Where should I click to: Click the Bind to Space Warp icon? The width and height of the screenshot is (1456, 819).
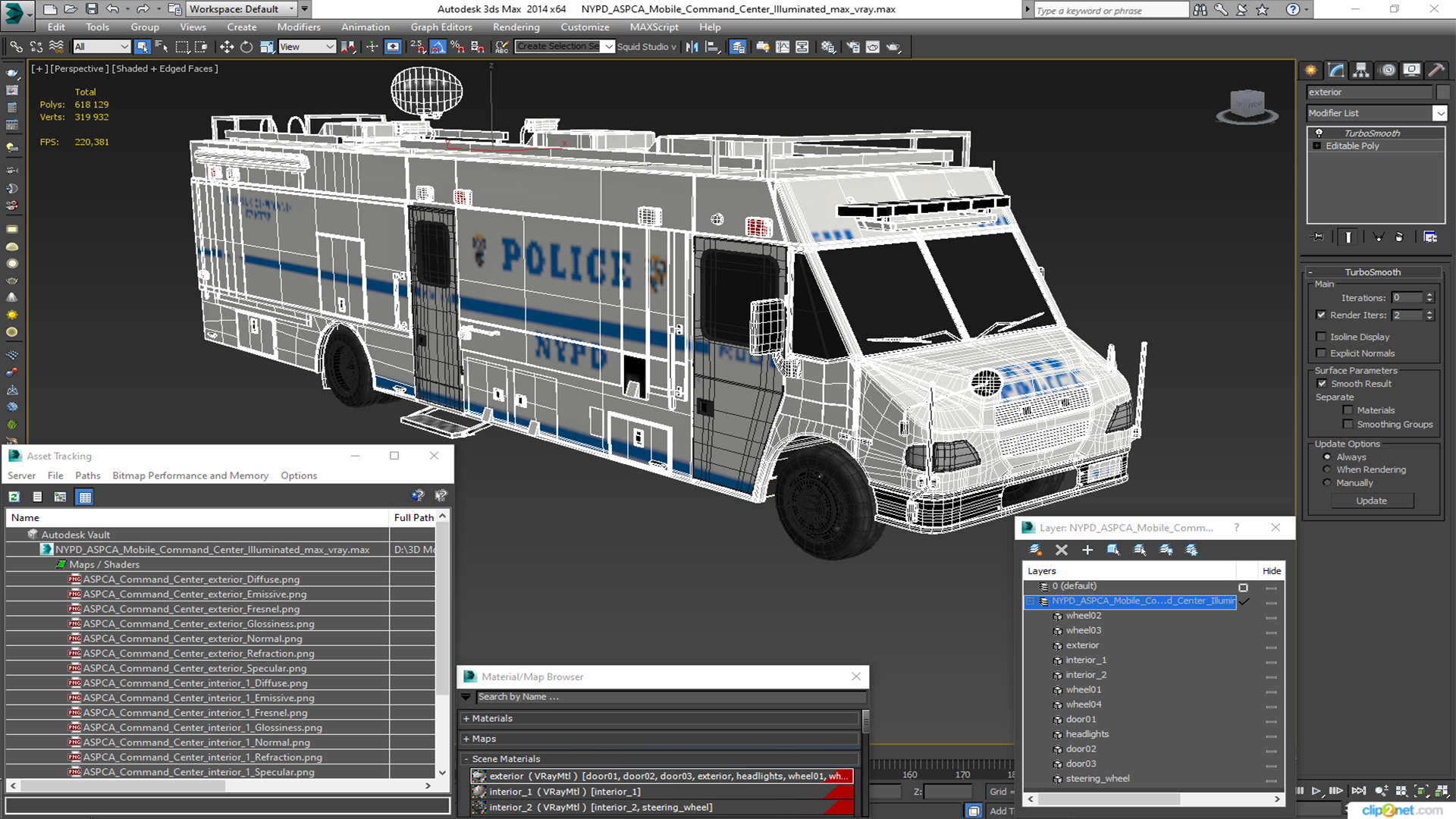pos(55,47)
